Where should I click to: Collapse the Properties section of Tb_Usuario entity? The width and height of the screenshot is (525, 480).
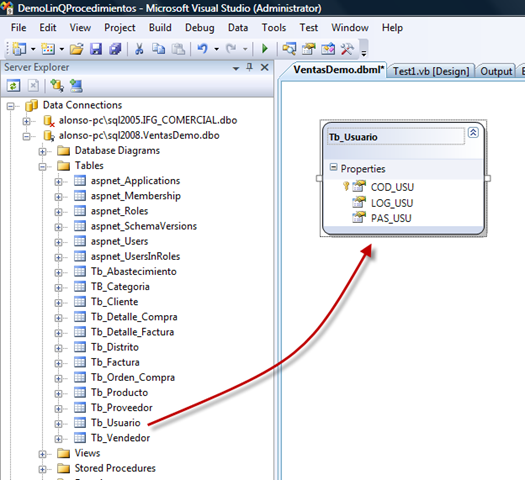[333, 167]
